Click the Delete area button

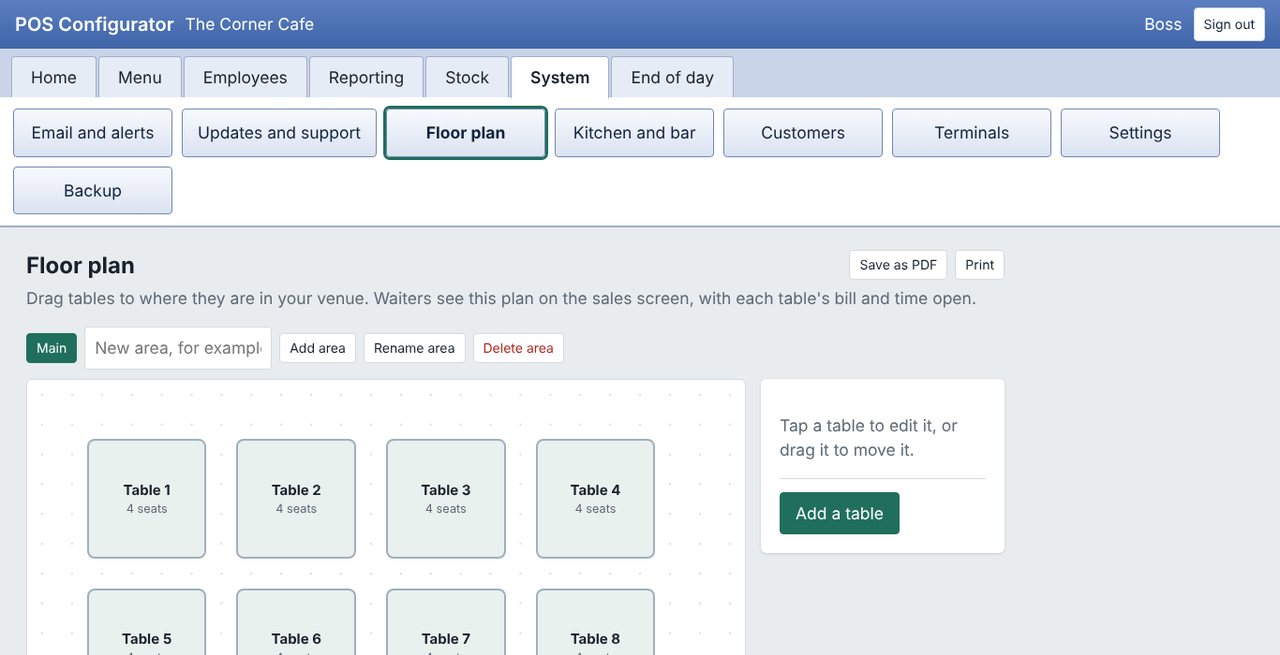518,348
